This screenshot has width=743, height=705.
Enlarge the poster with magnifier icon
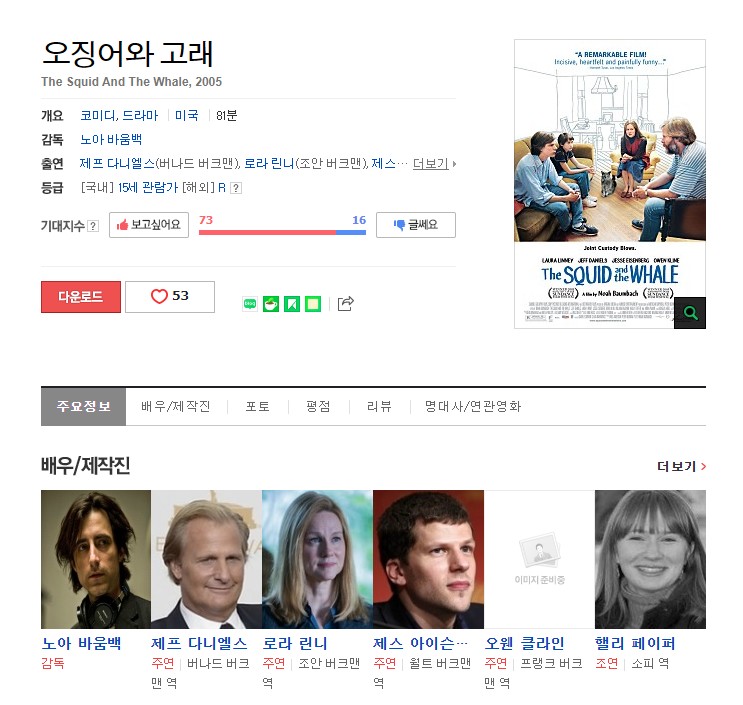690,313
